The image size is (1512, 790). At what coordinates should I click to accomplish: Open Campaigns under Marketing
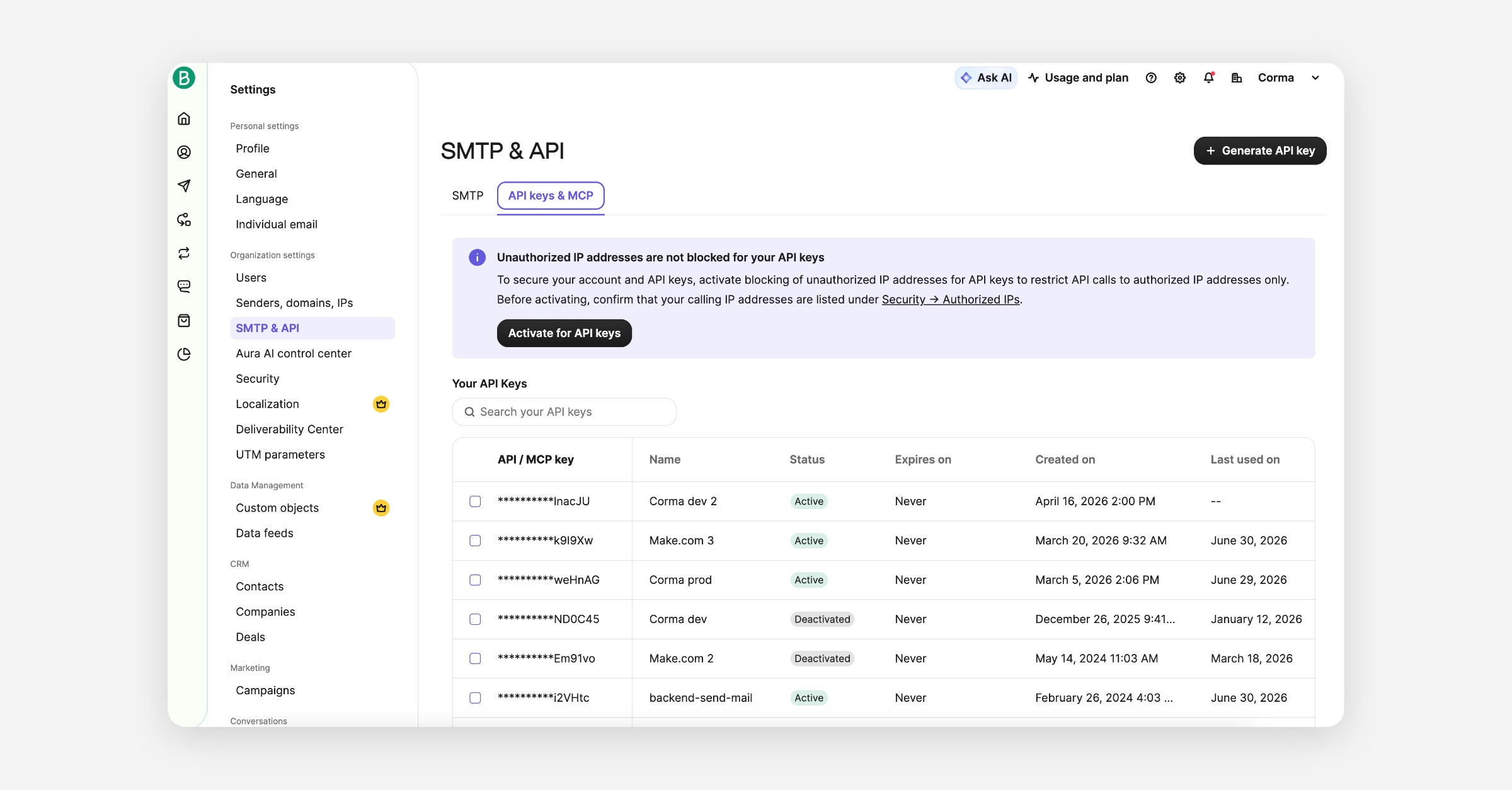click(x=312, y=690)
